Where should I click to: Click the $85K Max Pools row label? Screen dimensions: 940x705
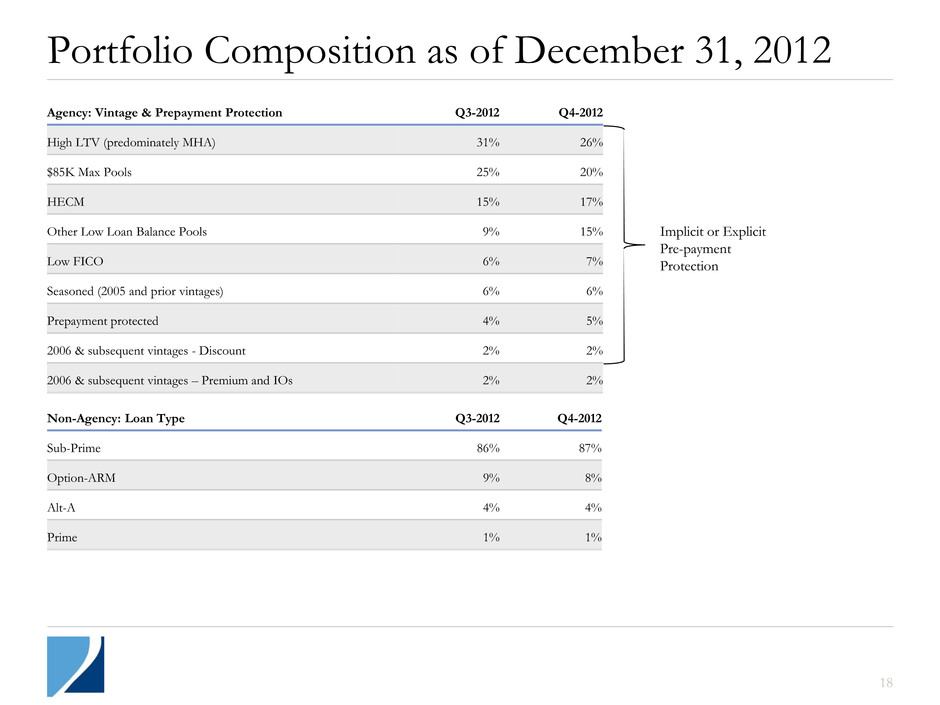[89, 172]
